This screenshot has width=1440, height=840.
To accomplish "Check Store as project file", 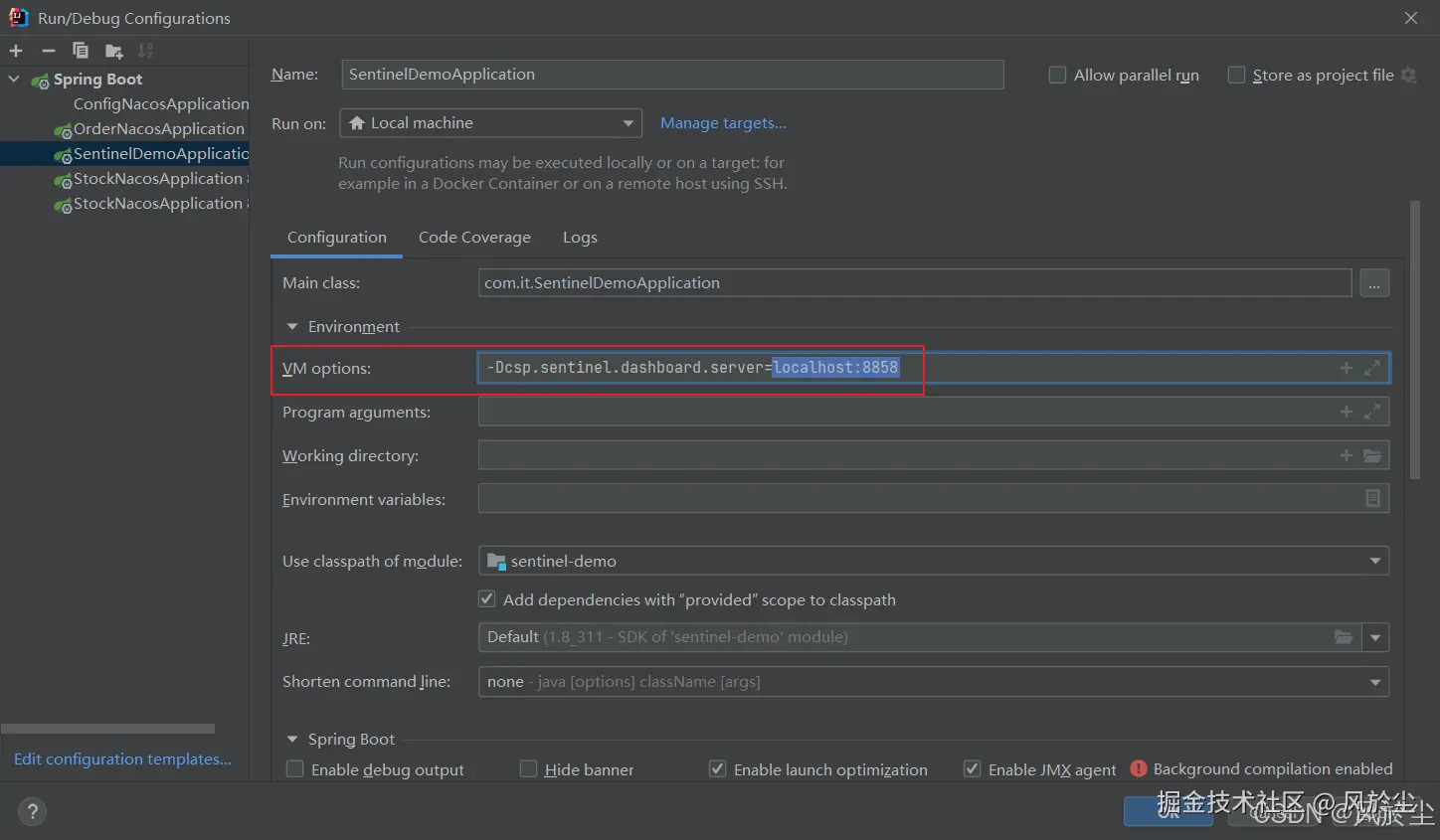I will (1236, 75).
